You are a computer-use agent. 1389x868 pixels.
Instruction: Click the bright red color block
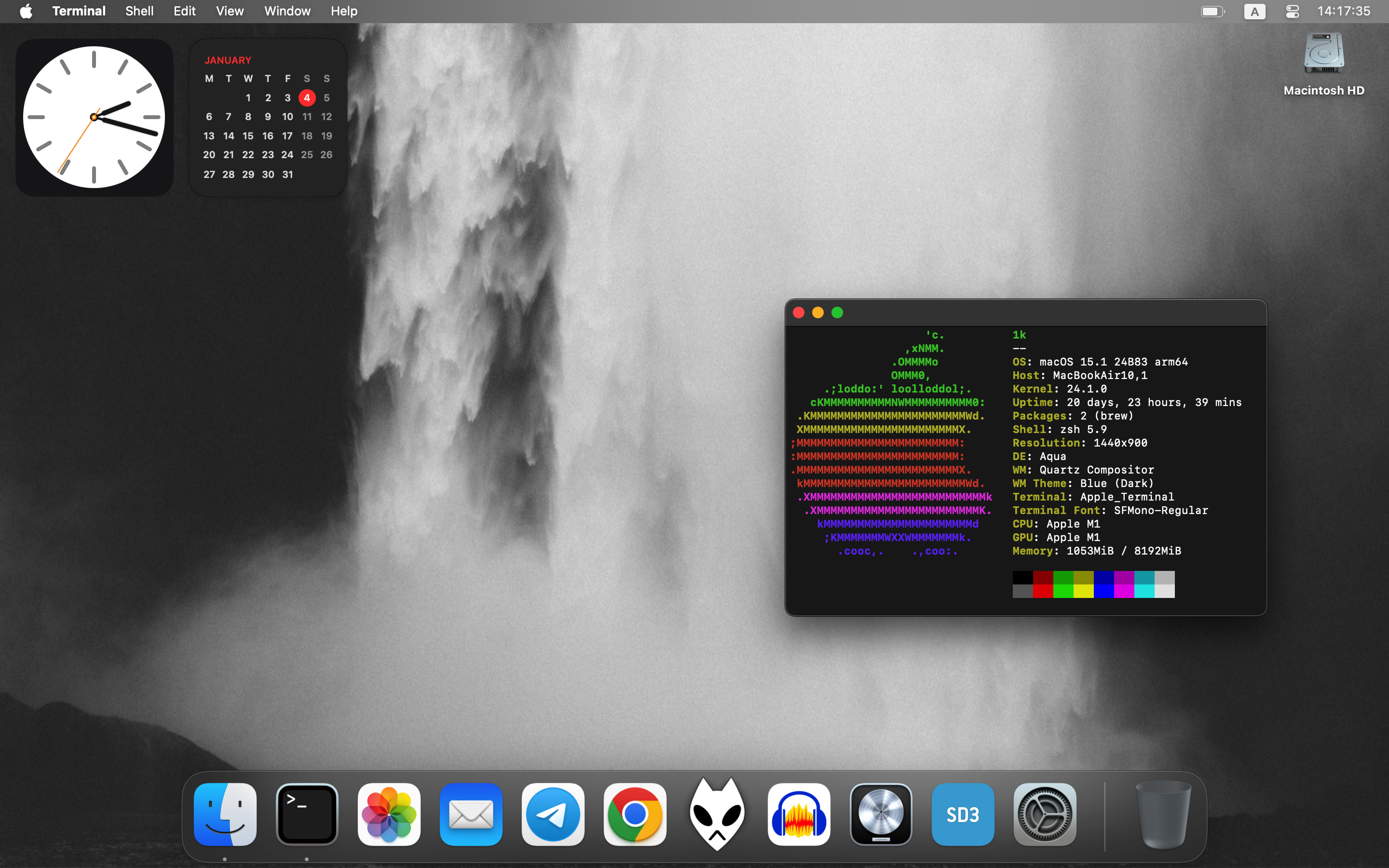(x=1043, y=591)
